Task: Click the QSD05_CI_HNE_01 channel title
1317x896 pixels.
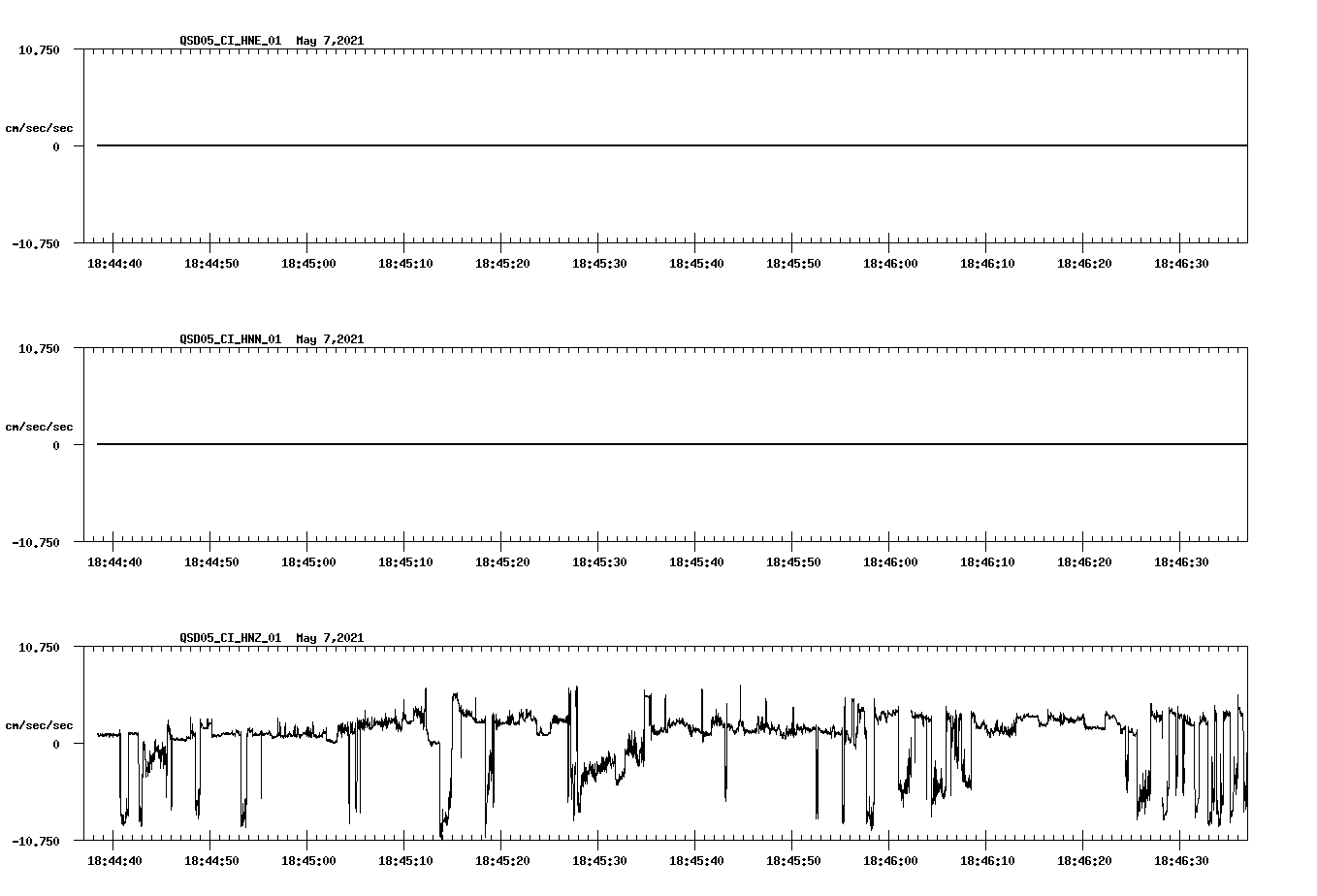Action: pos(230,41)
